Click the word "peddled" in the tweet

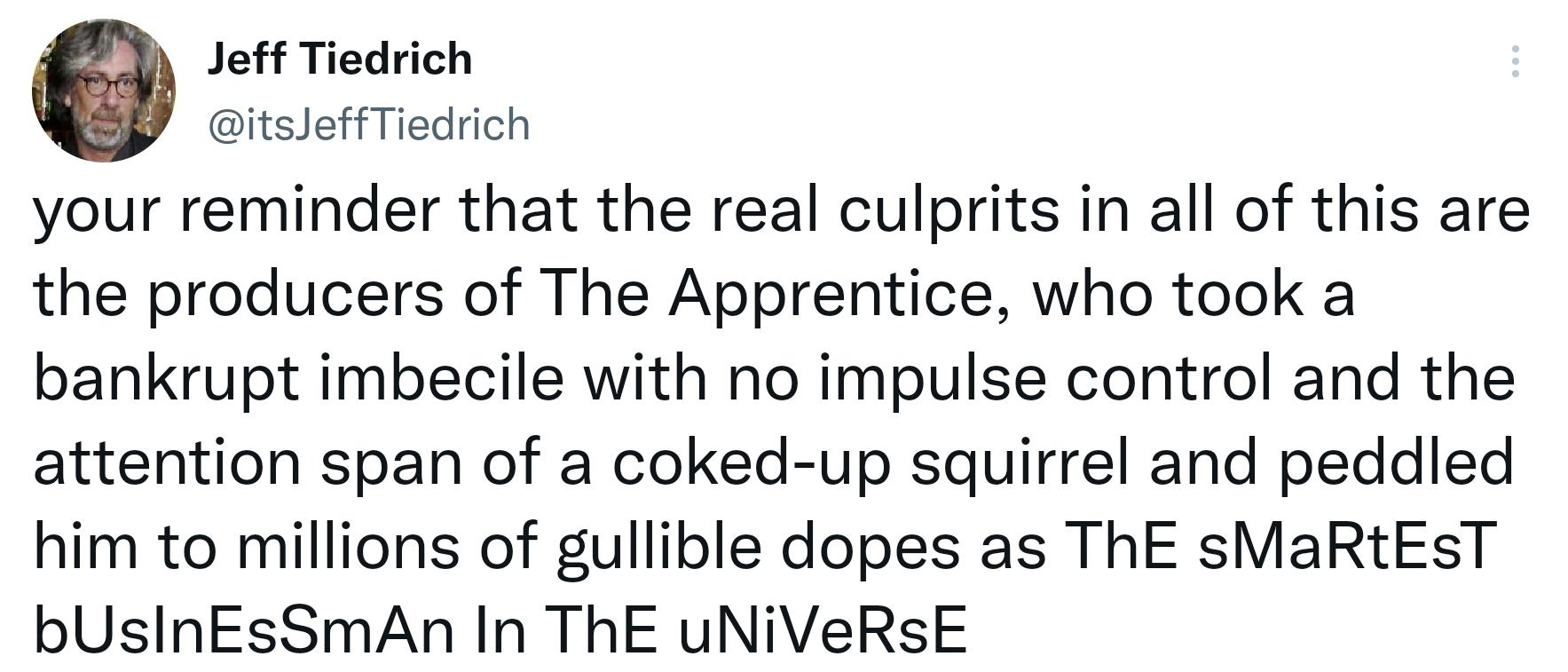(1395, 462)
